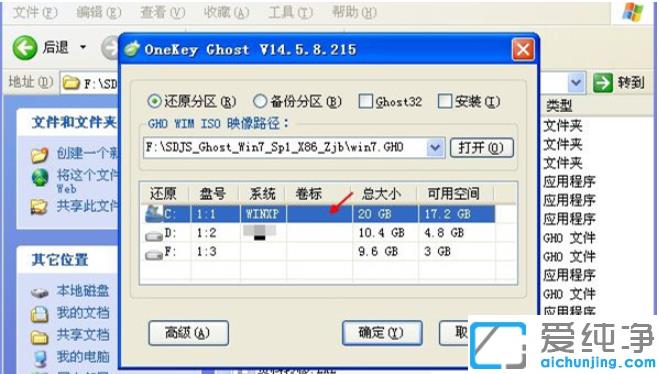
Task: Click the OneKey Ghost title bar icon
Action: tap(132, 49)
